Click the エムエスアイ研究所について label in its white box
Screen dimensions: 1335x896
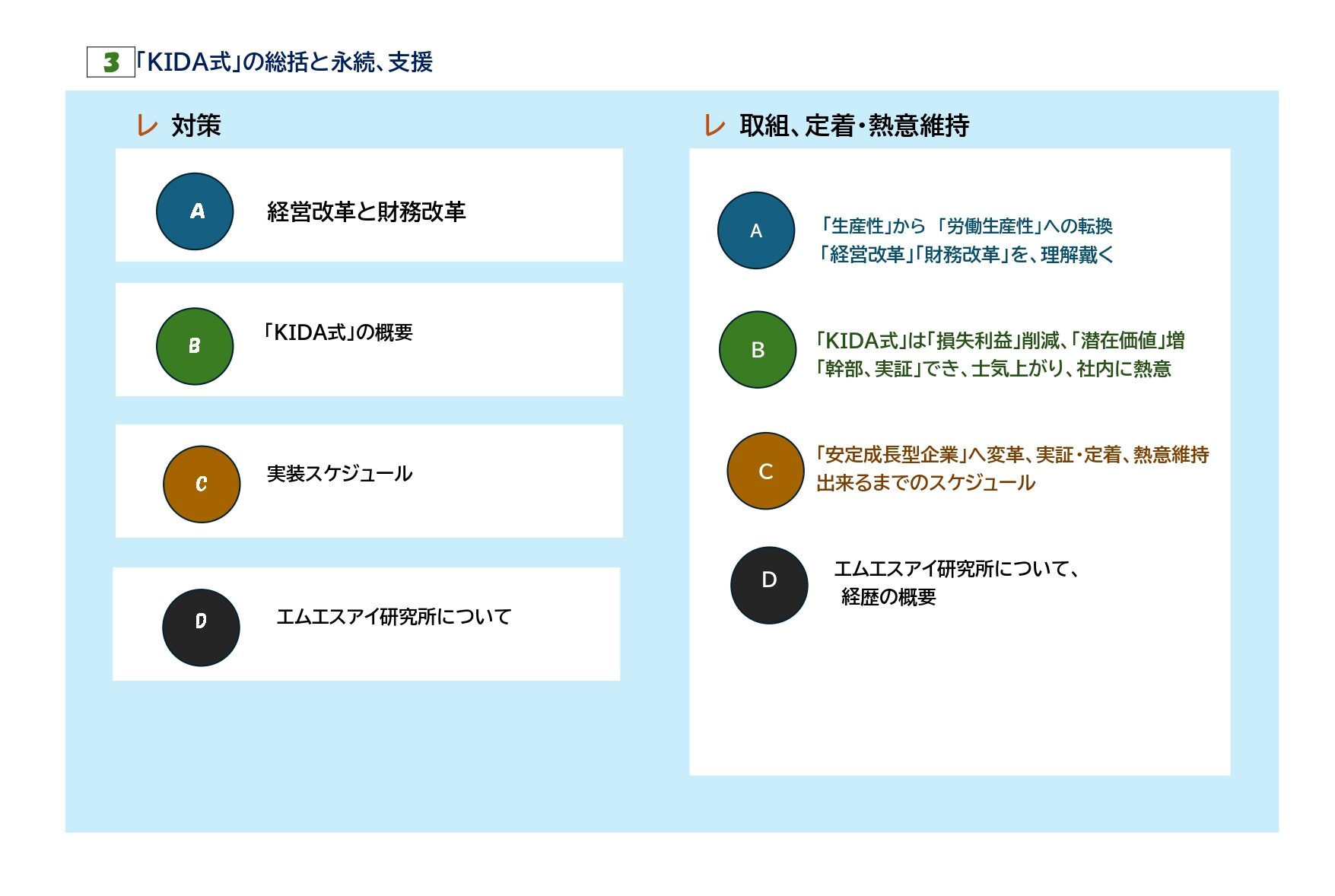pyautogui.click(x=393, y=616)
